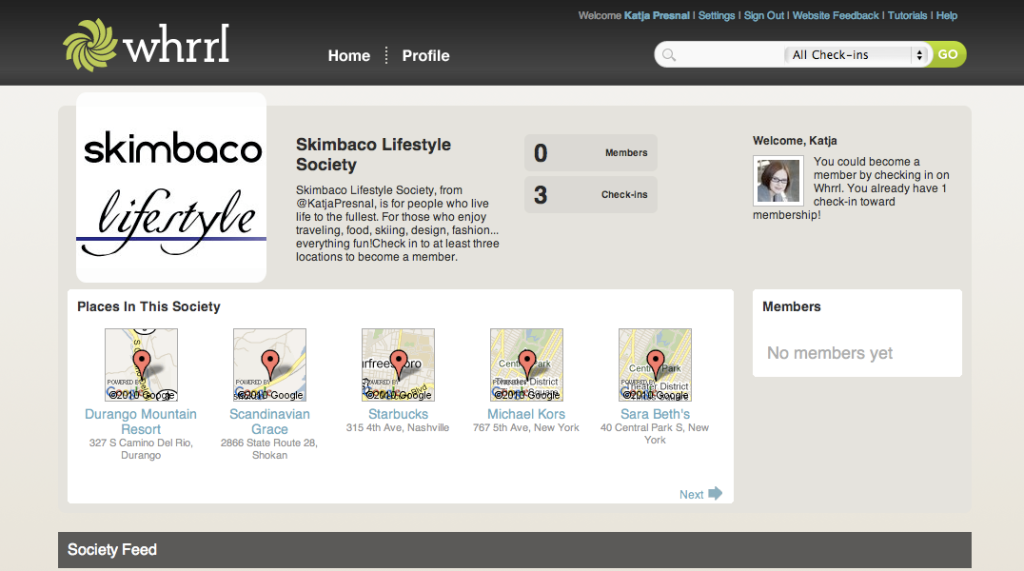Open the Sara Beth's place link
Screen dimensions: 1024x571
pyautogui.click(x=655, y=414)
